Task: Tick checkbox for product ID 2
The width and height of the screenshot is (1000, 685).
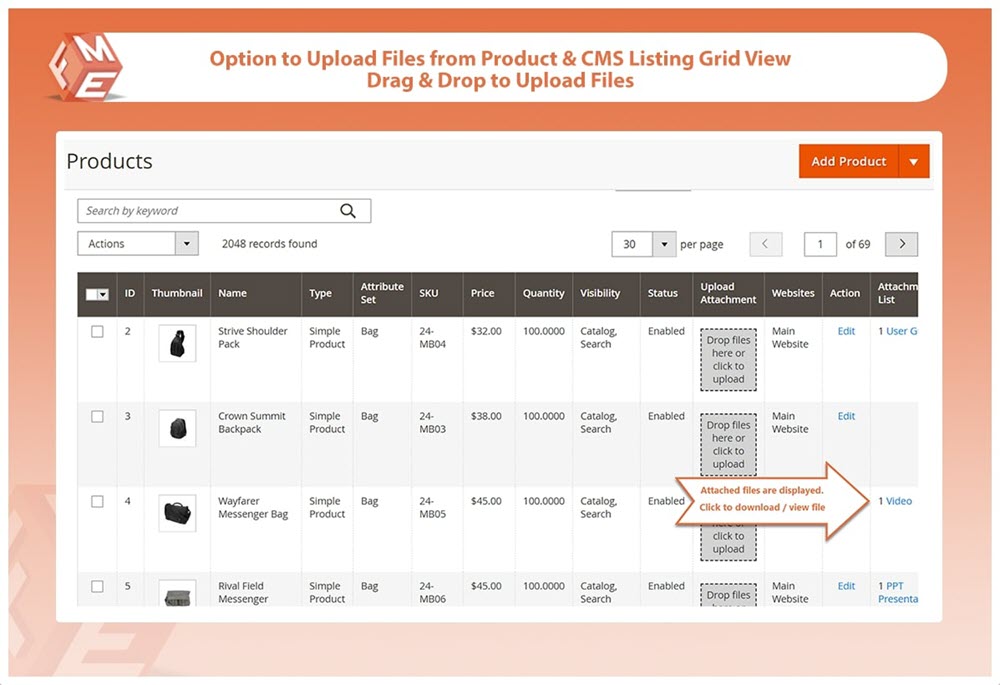Action: (x=97, y=332)
